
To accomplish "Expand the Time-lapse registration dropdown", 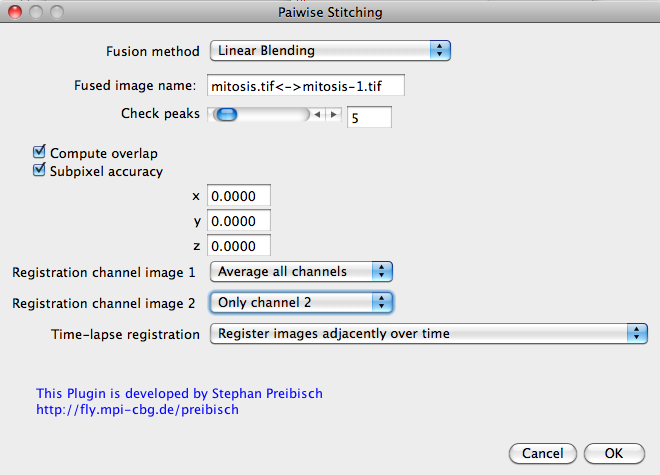I will 428,334.
